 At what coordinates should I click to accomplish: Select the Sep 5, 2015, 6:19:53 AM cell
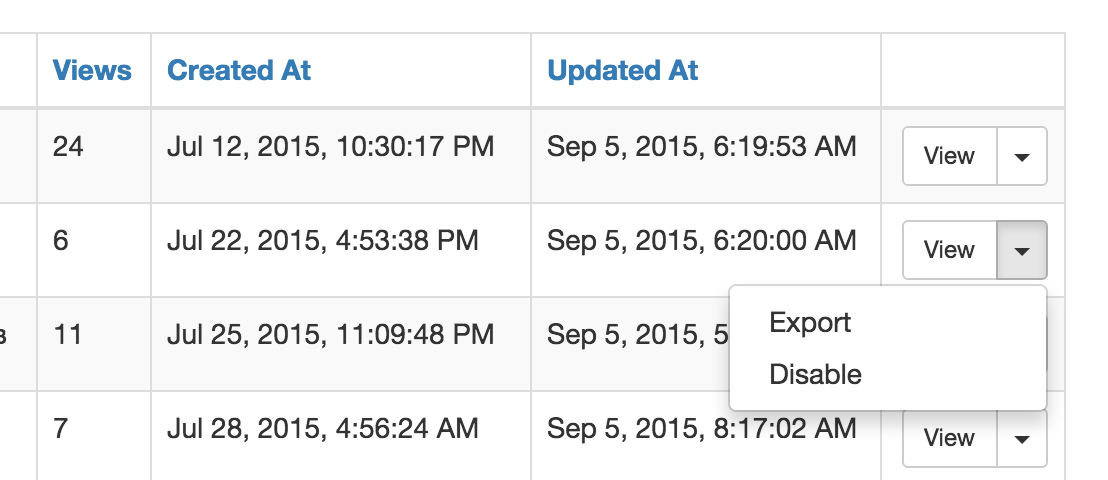pos(706,156)
